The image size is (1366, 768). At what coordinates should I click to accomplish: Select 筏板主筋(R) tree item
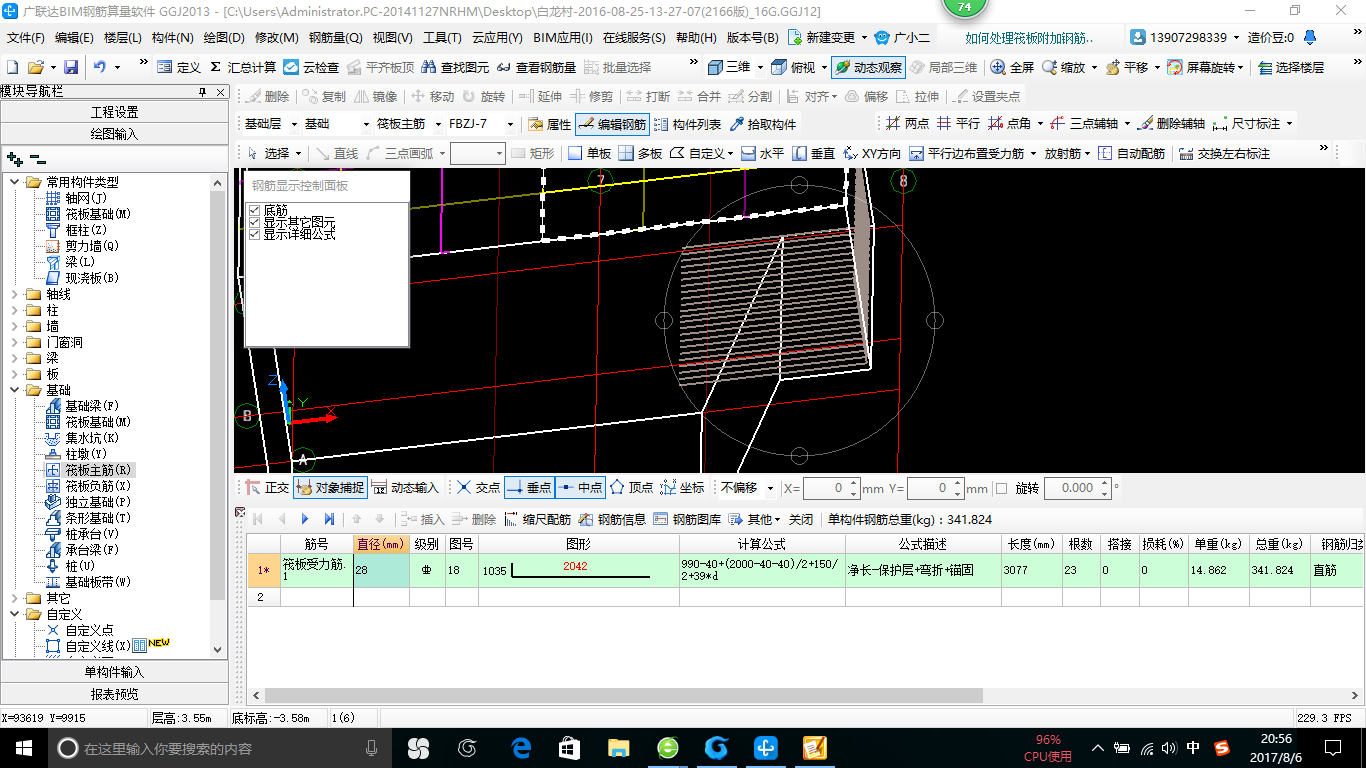tap(88, 470)
